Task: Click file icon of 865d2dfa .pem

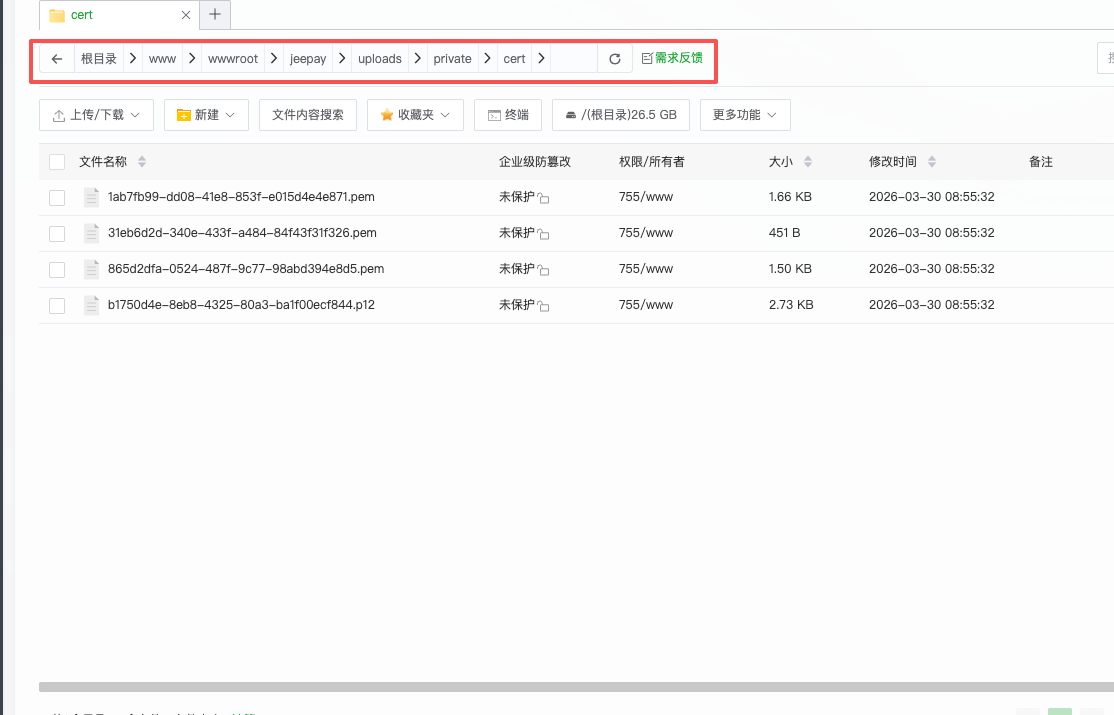Action: 91,269
